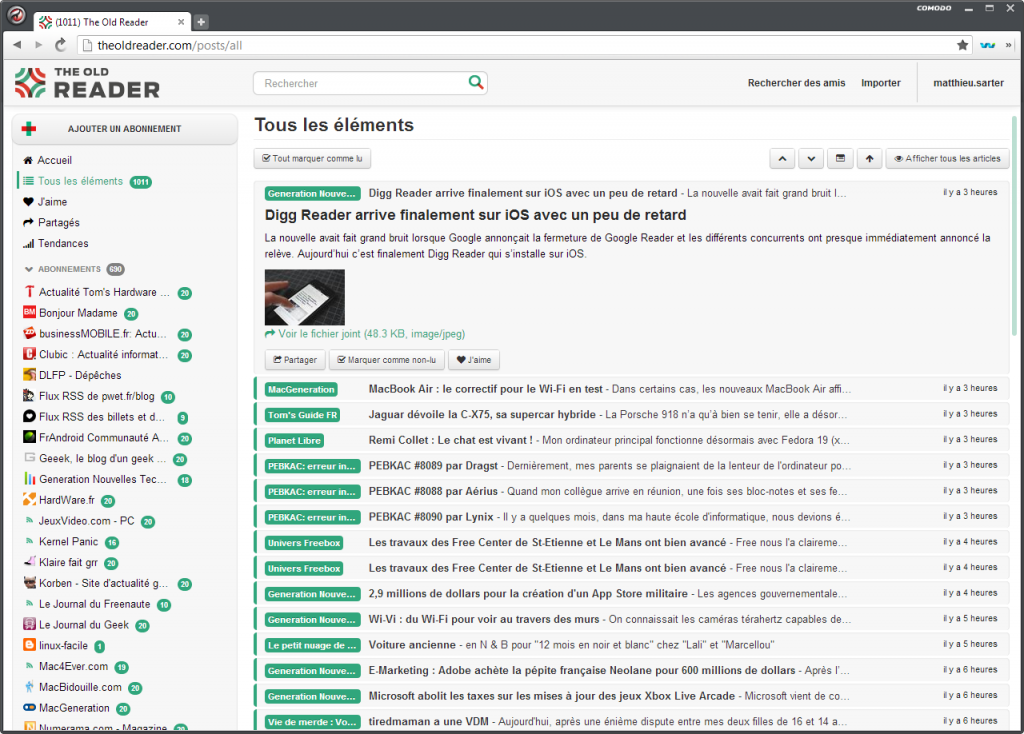Image resolution: width=1024 pixels, height=734 pixels.
Task: Click the page vertical scrollbar
Action: (x=1014, y=225)
